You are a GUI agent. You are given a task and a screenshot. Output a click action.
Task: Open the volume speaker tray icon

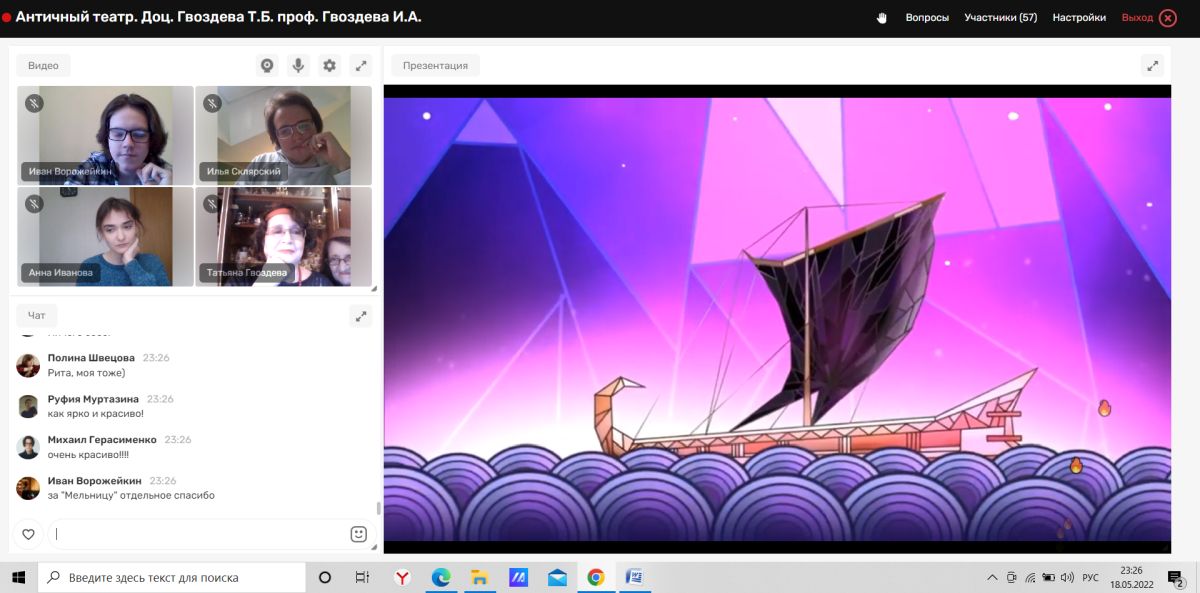[1067, 577]
